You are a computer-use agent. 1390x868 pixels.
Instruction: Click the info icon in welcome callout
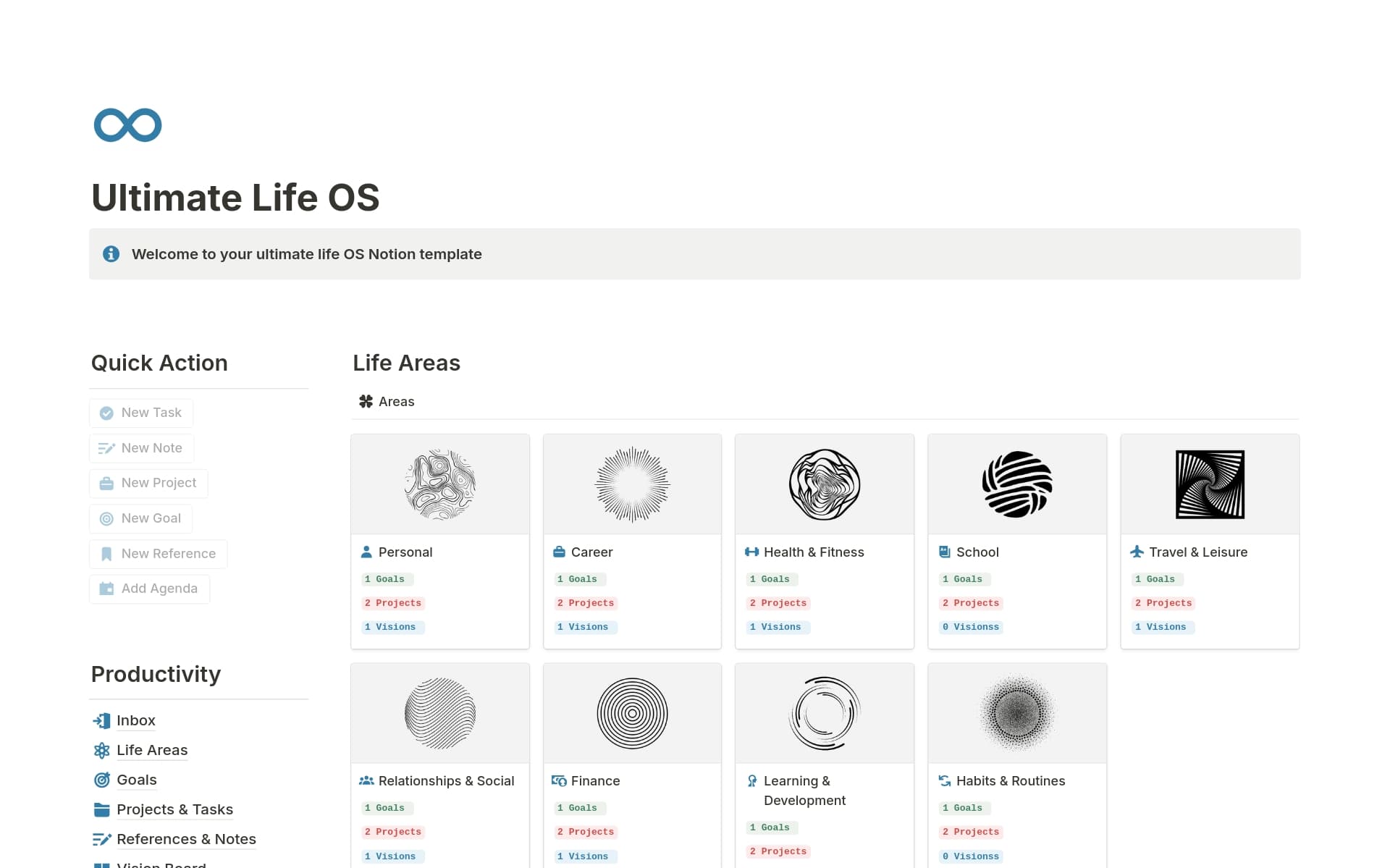point(111,254)
